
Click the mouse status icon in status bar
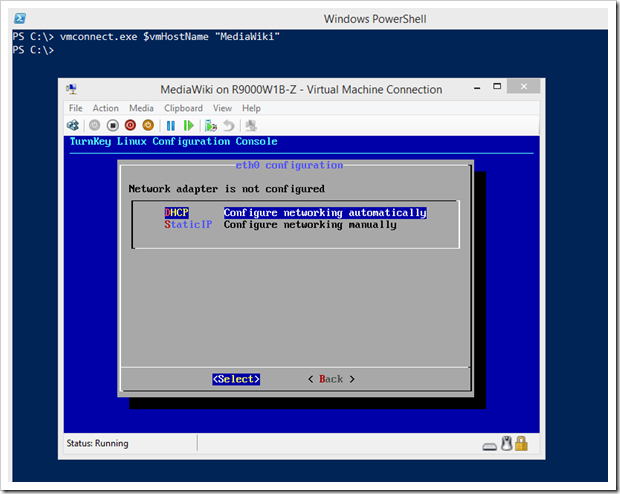(507, 443)
